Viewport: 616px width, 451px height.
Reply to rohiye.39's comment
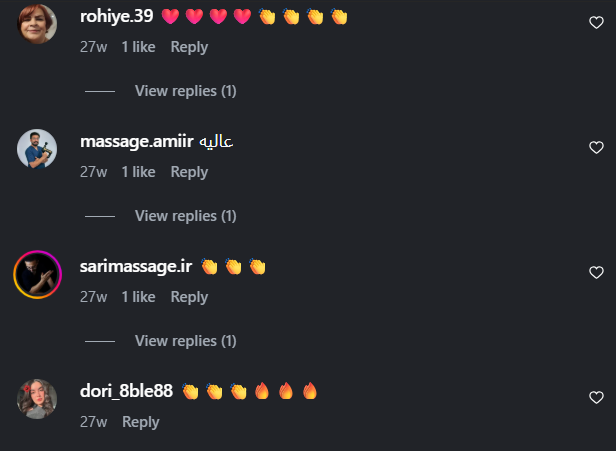coord(189,47)
